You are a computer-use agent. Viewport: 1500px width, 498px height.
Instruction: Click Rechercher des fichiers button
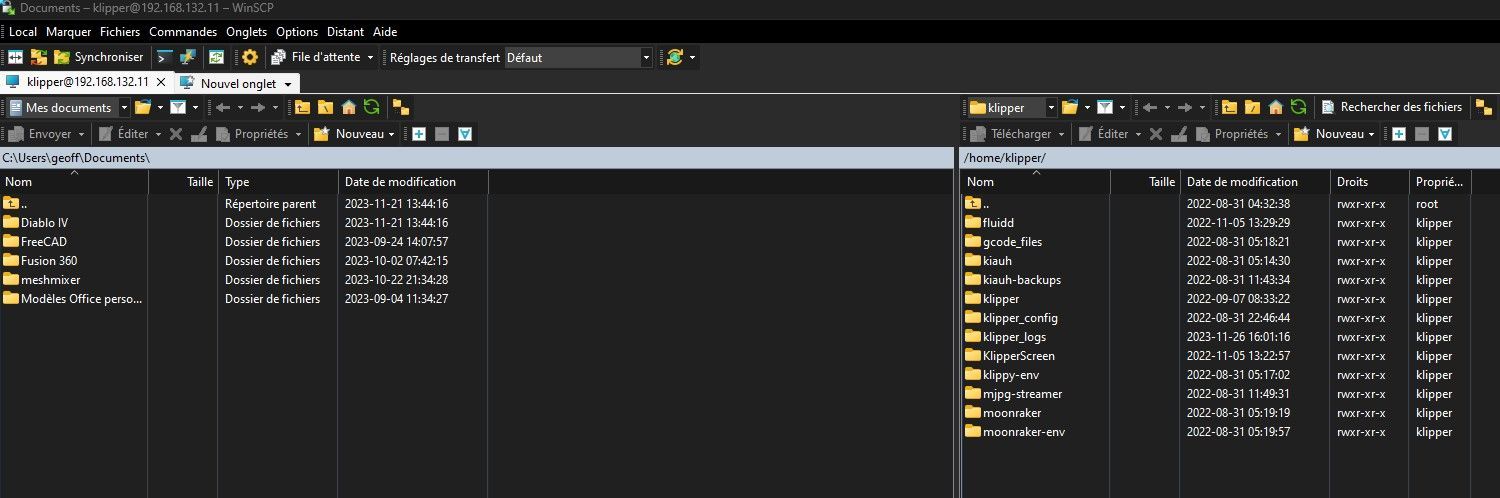[1392, 107]
